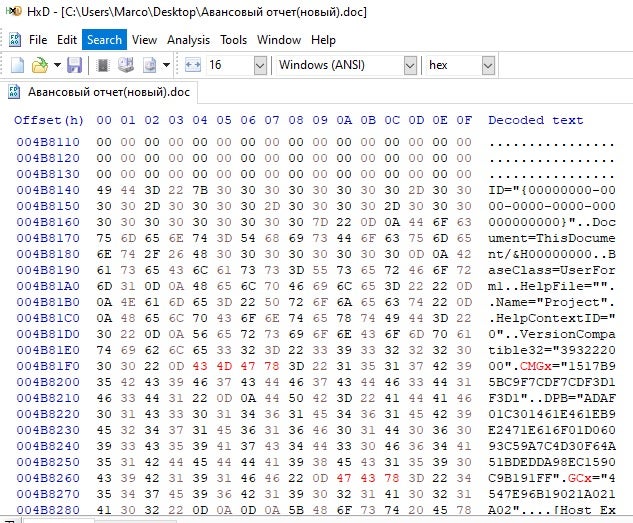This screenshot has height=523, width=633.
Task: Select offset row 004B81F0
Action: click(48, 366)
